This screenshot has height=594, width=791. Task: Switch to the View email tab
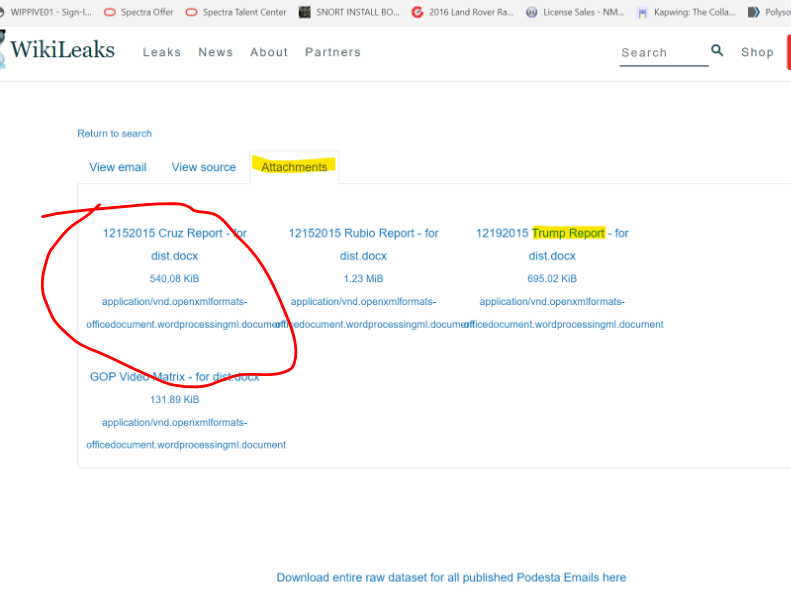pyautogui.click(x=118, y=167)
